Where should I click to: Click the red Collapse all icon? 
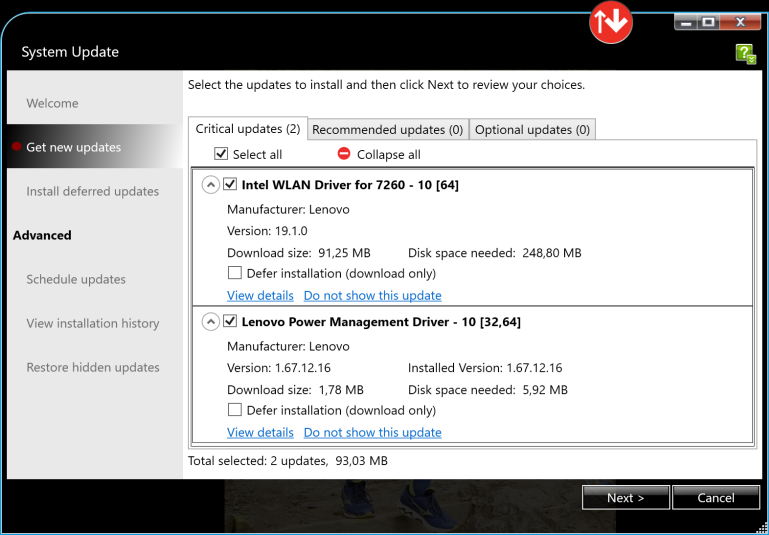click(344, 154)
